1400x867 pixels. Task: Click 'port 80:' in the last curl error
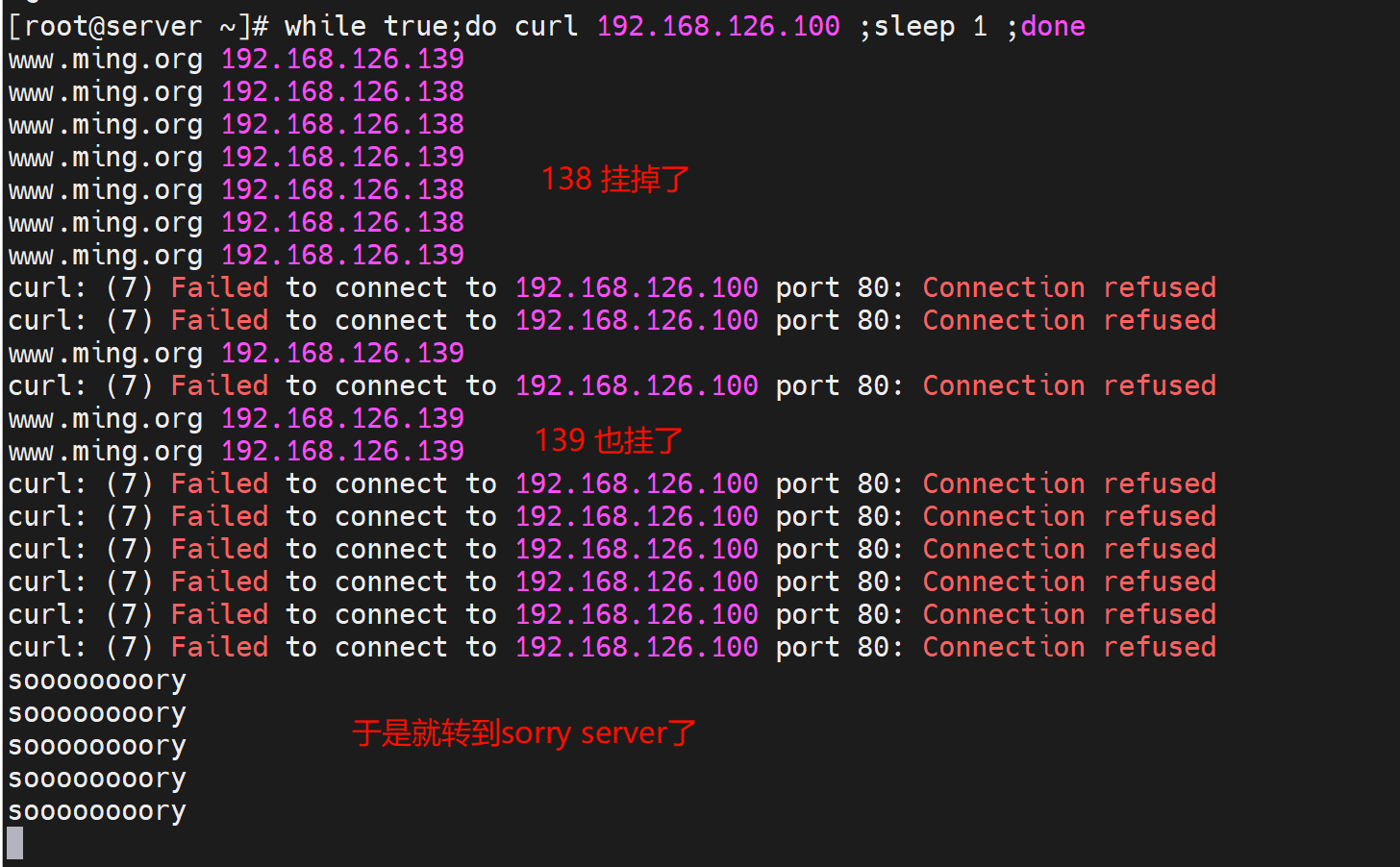click(x=839, y=647)
